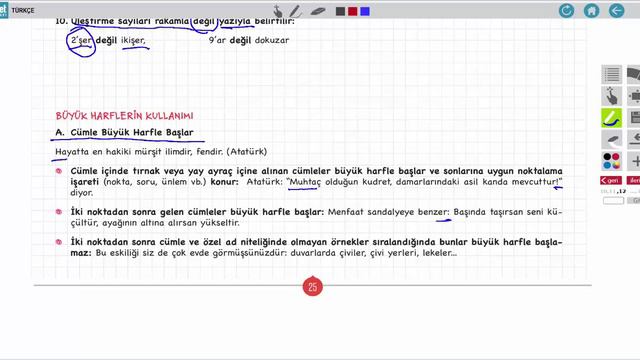
Task: Click subheading 'A. Cümle Büyük Harfle Başlar'
Action: coord(124,133)
